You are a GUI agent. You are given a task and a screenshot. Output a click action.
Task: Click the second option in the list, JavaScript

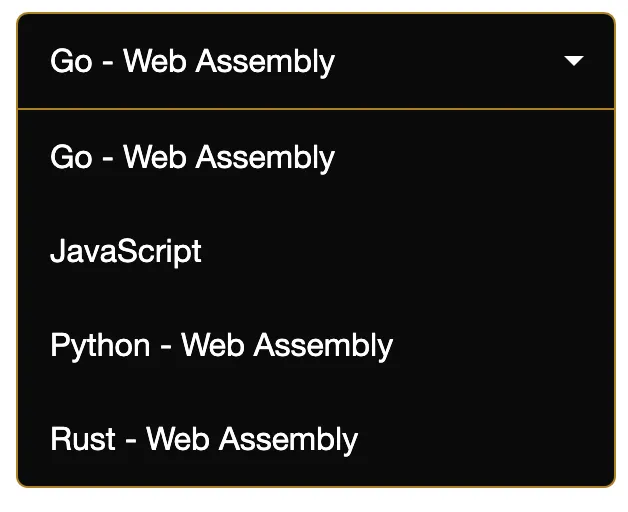[126, 251]
